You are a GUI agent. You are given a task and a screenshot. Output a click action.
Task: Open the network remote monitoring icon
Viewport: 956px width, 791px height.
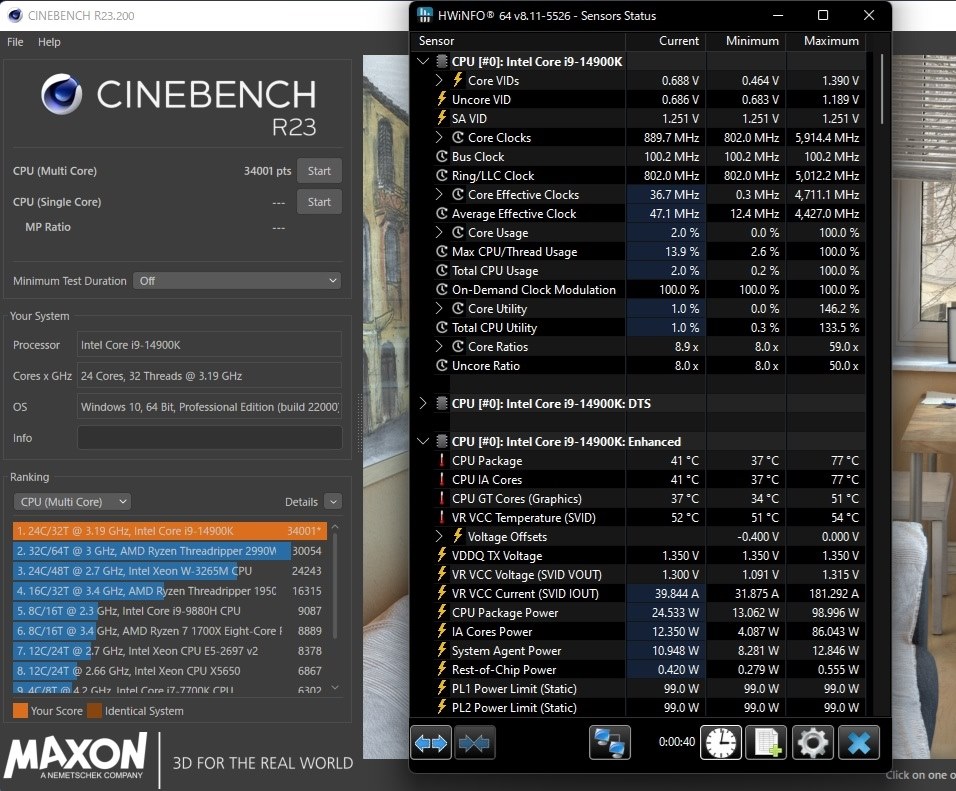(610, 743)
